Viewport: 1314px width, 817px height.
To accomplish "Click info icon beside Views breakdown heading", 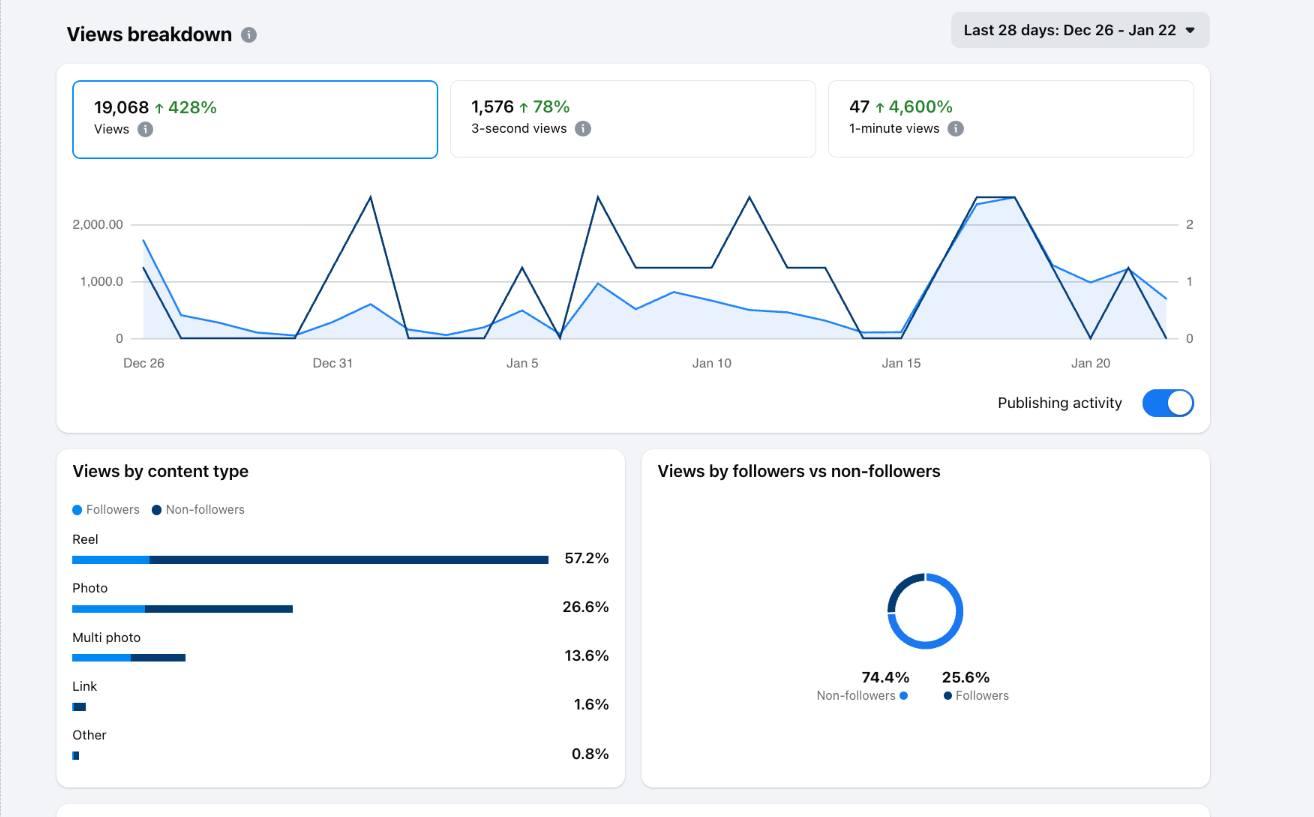I will [249, 35].
